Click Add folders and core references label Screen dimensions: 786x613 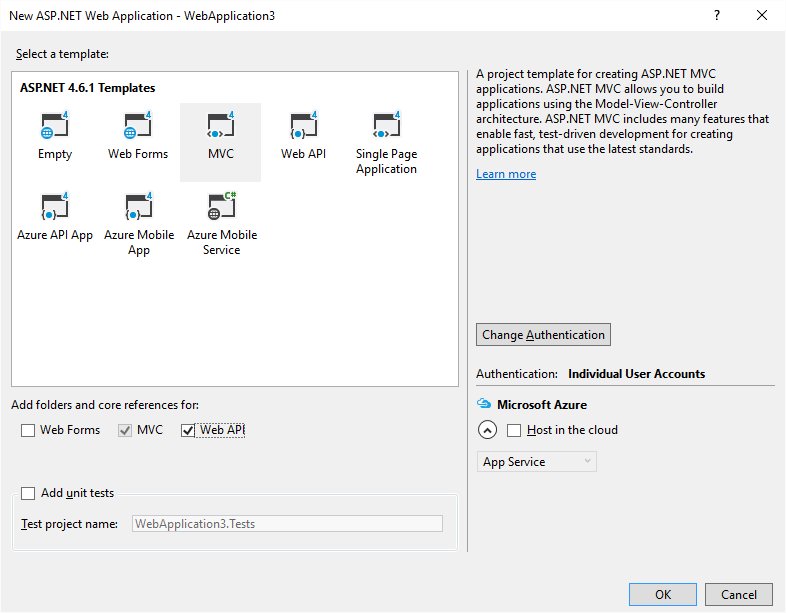[x=105, y=404]
